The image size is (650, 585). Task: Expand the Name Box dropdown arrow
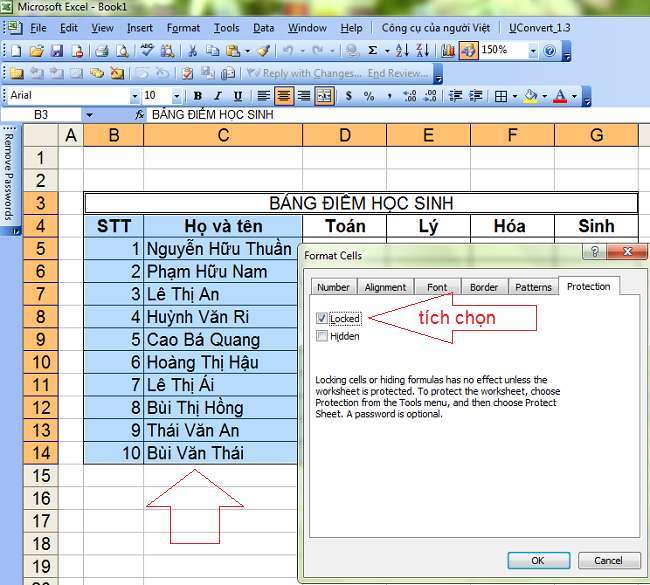pos(90,115)
